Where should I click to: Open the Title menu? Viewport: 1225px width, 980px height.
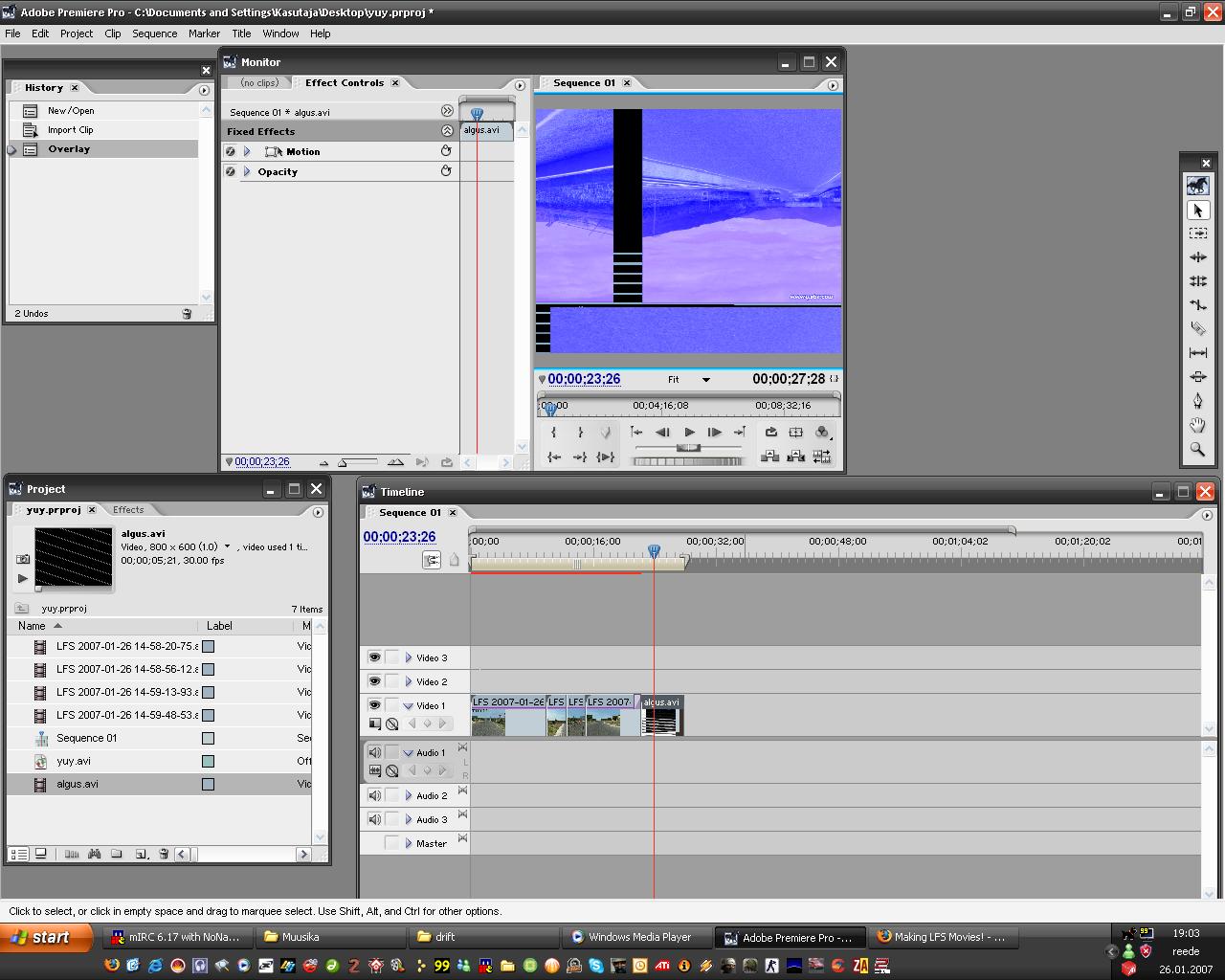[x=241, y=33]
